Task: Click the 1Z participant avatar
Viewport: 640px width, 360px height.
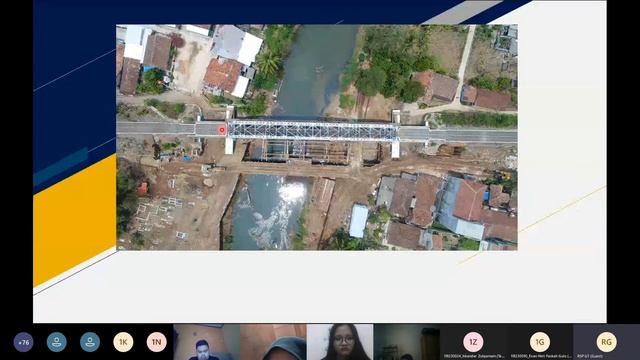Action: coord(473,342)
